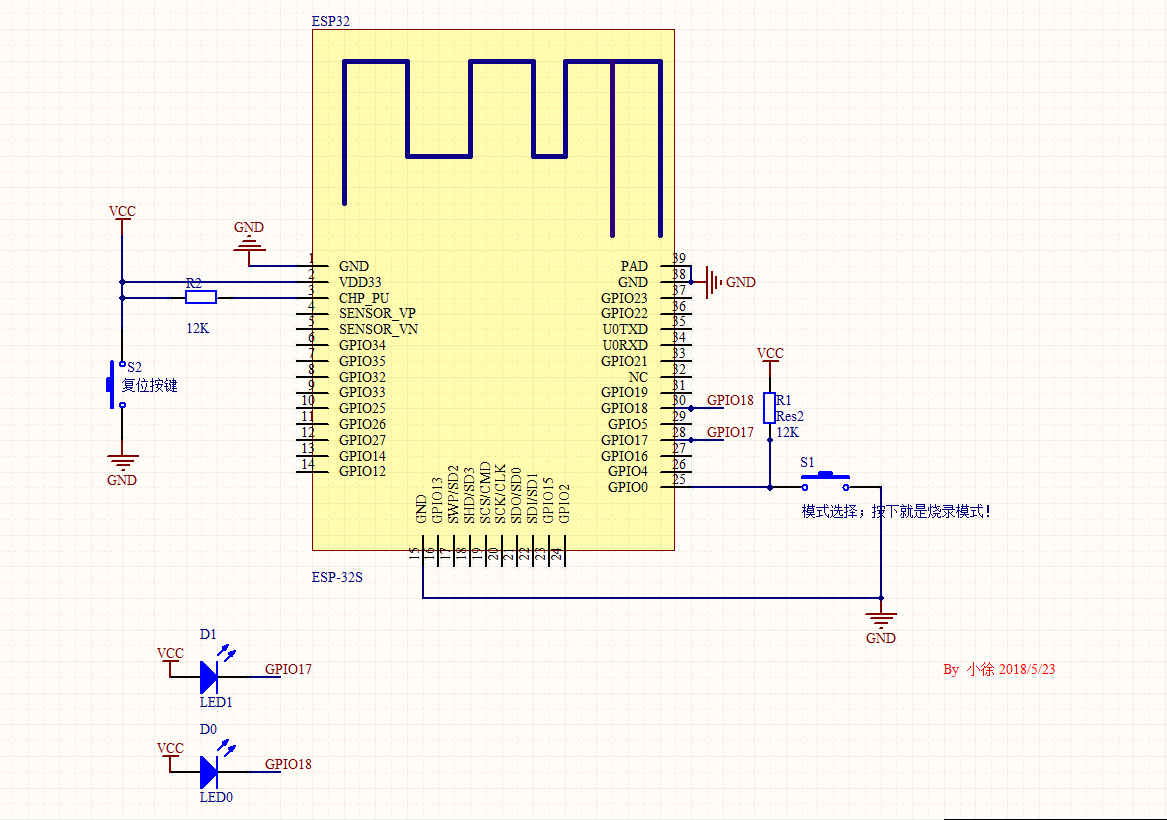Click the junction dot above bottom-right GND
The width and height of the screenshot is (1167, 820).
[x=881, y=598]
